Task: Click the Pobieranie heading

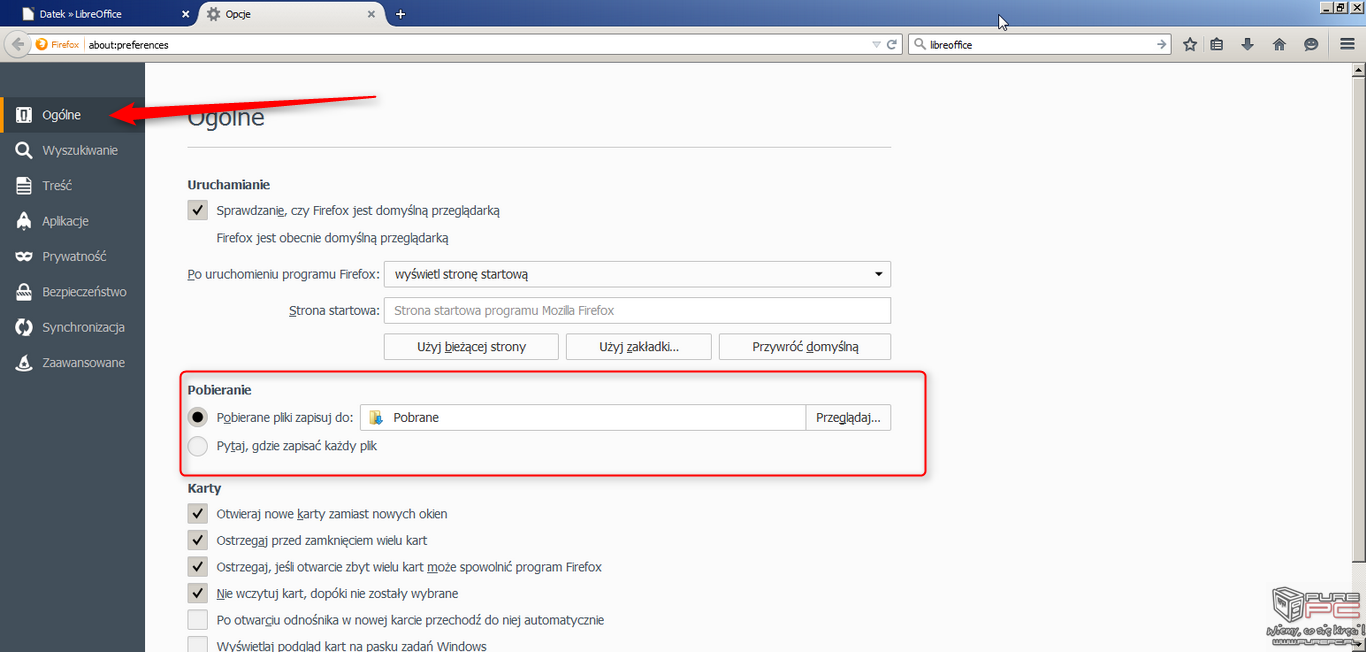Action: 220,390
